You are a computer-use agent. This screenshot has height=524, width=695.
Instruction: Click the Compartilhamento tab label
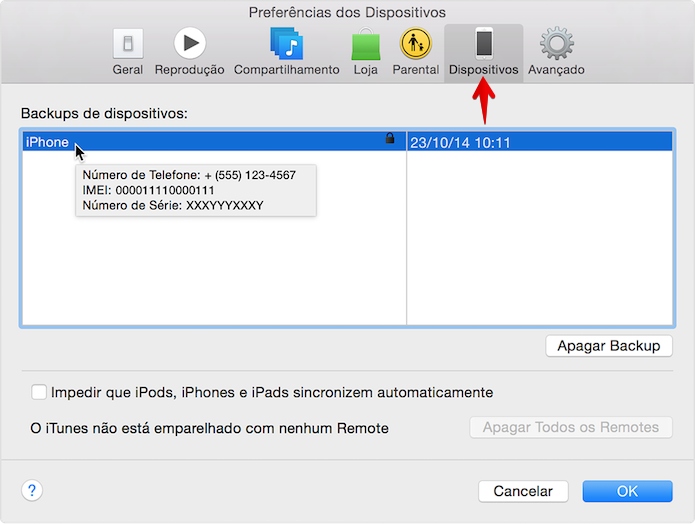[287, 70]
